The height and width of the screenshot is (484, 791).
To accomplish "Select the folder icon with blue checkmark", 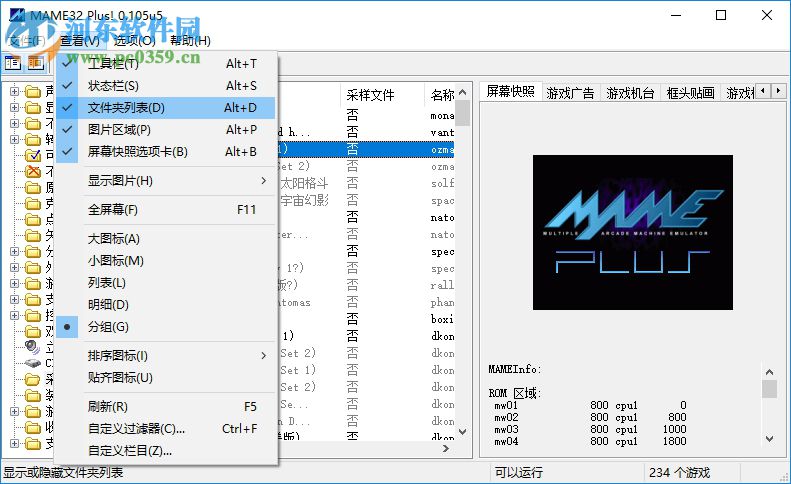I will pyautogui.click(x=33, y=155).
